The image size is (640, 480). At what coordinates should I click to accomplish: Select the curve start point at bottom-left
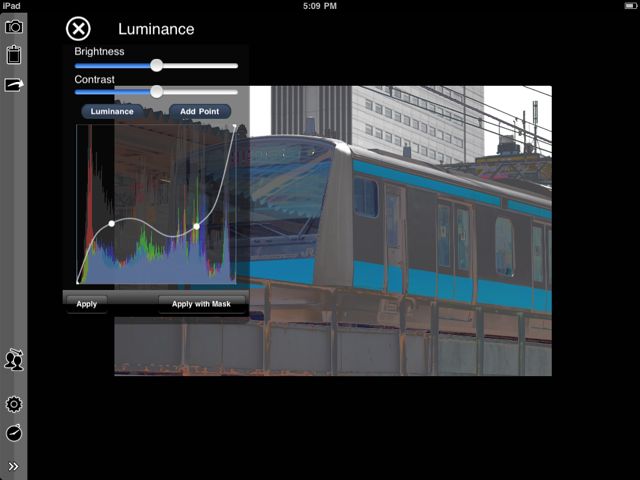coord(78,282)
